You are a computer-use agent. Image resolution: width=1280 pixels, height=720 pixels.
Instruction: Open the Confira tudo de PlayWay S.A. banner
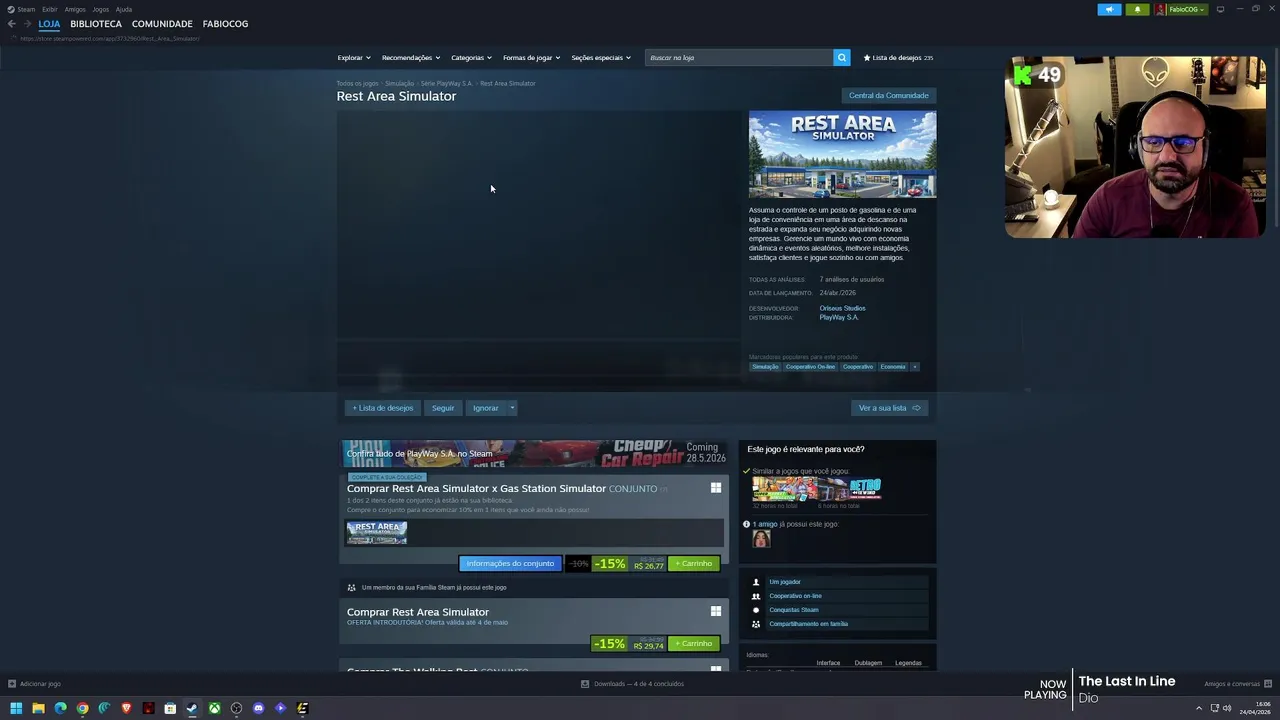535,454
